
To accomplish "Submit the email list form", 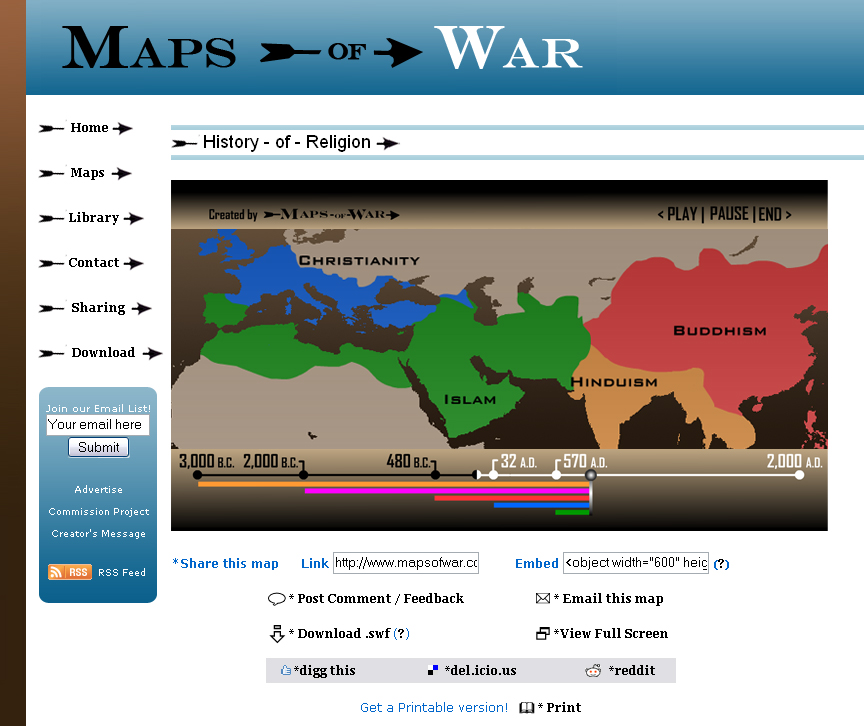I will [x=98, y=447].
